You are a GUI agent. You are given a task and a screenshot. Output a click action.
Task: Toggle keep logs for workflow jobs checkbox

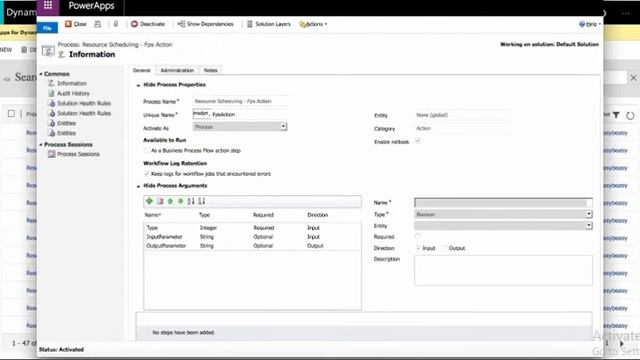click(x=147, y=174)
